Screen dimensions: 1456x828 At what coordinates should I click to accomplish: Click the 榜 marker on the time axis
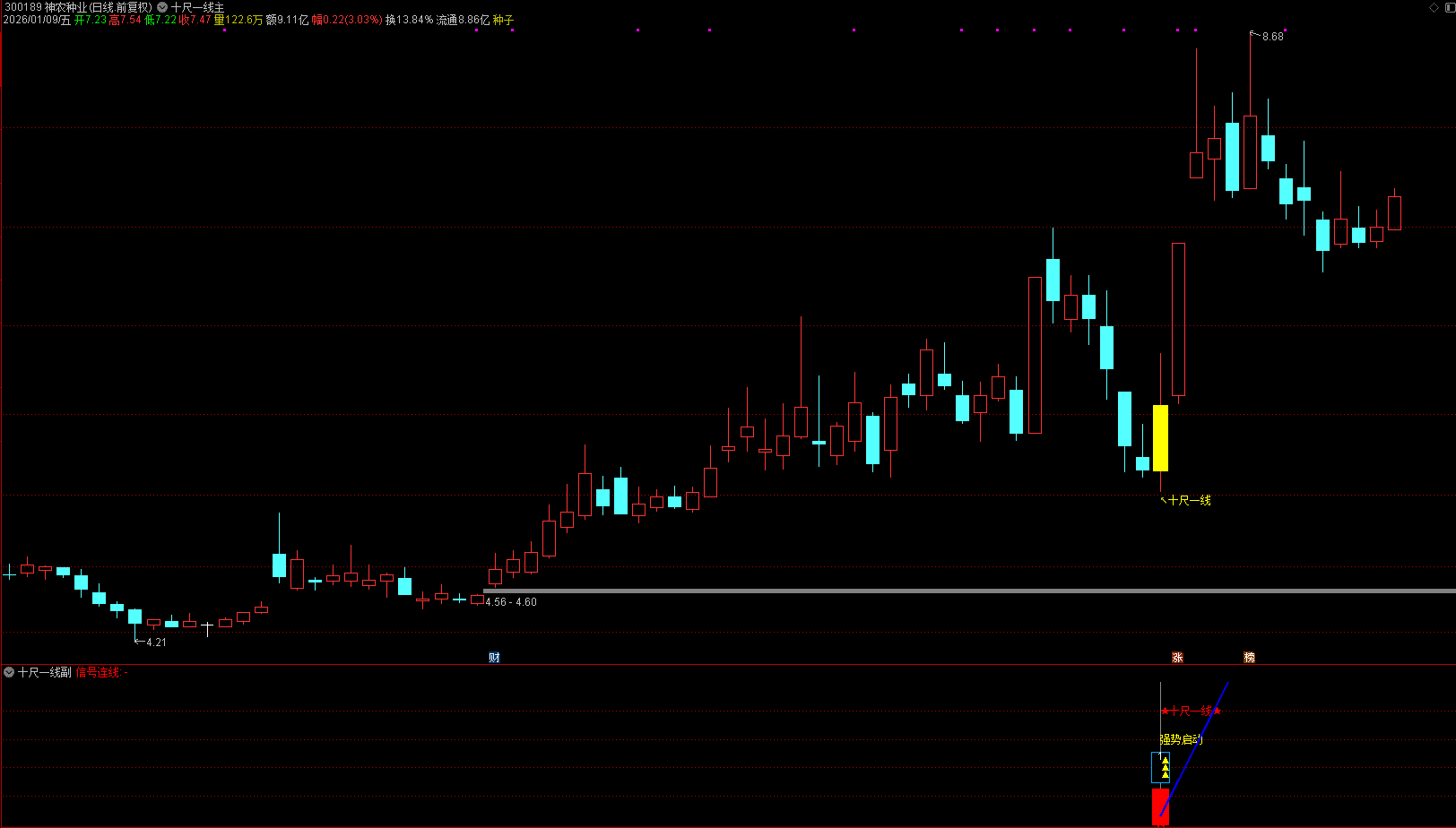[1249, 658]
